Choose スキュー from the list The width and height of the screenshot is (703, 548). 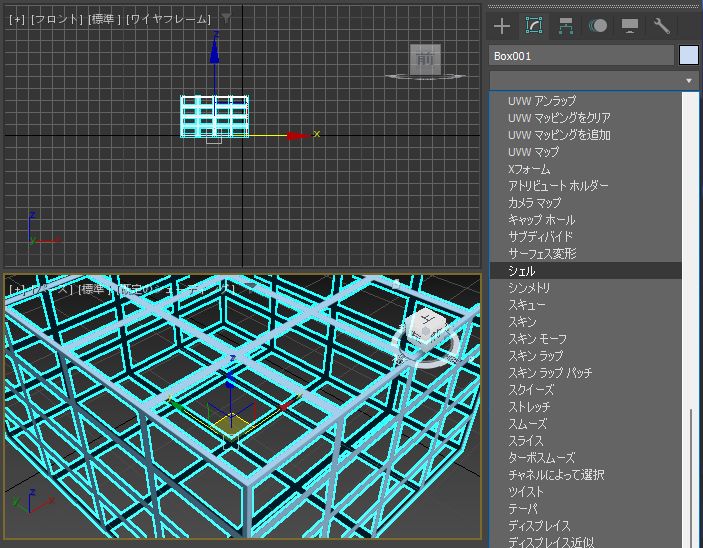(526, 305)
